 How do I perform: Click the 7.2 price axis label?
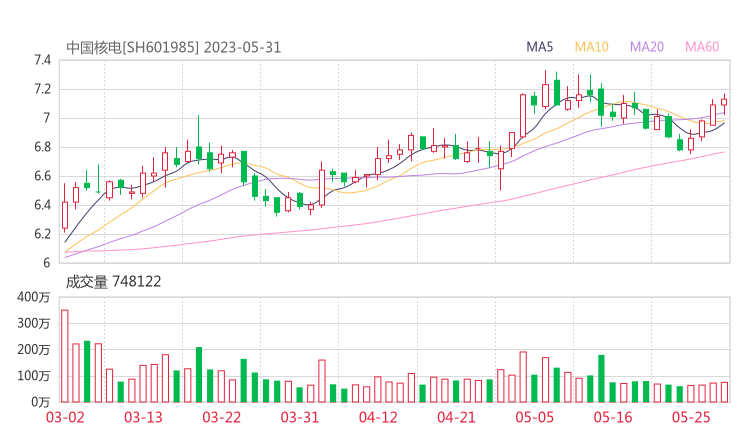coord(42,89)
